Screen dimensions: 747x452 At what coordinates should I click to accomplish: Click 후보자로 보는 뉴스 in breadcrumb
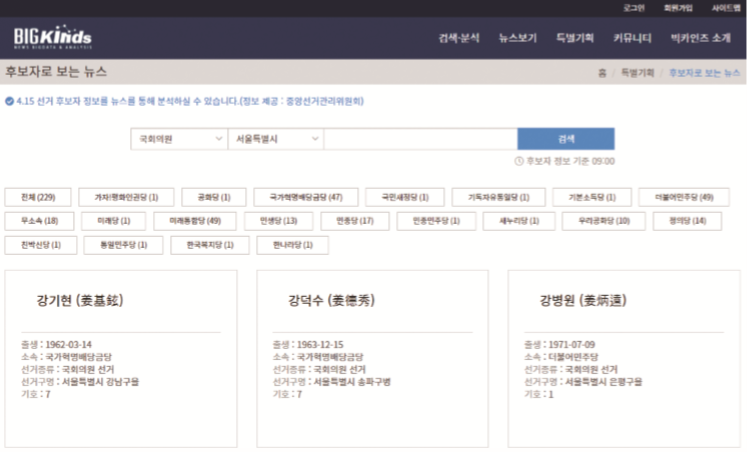(704, 73)
